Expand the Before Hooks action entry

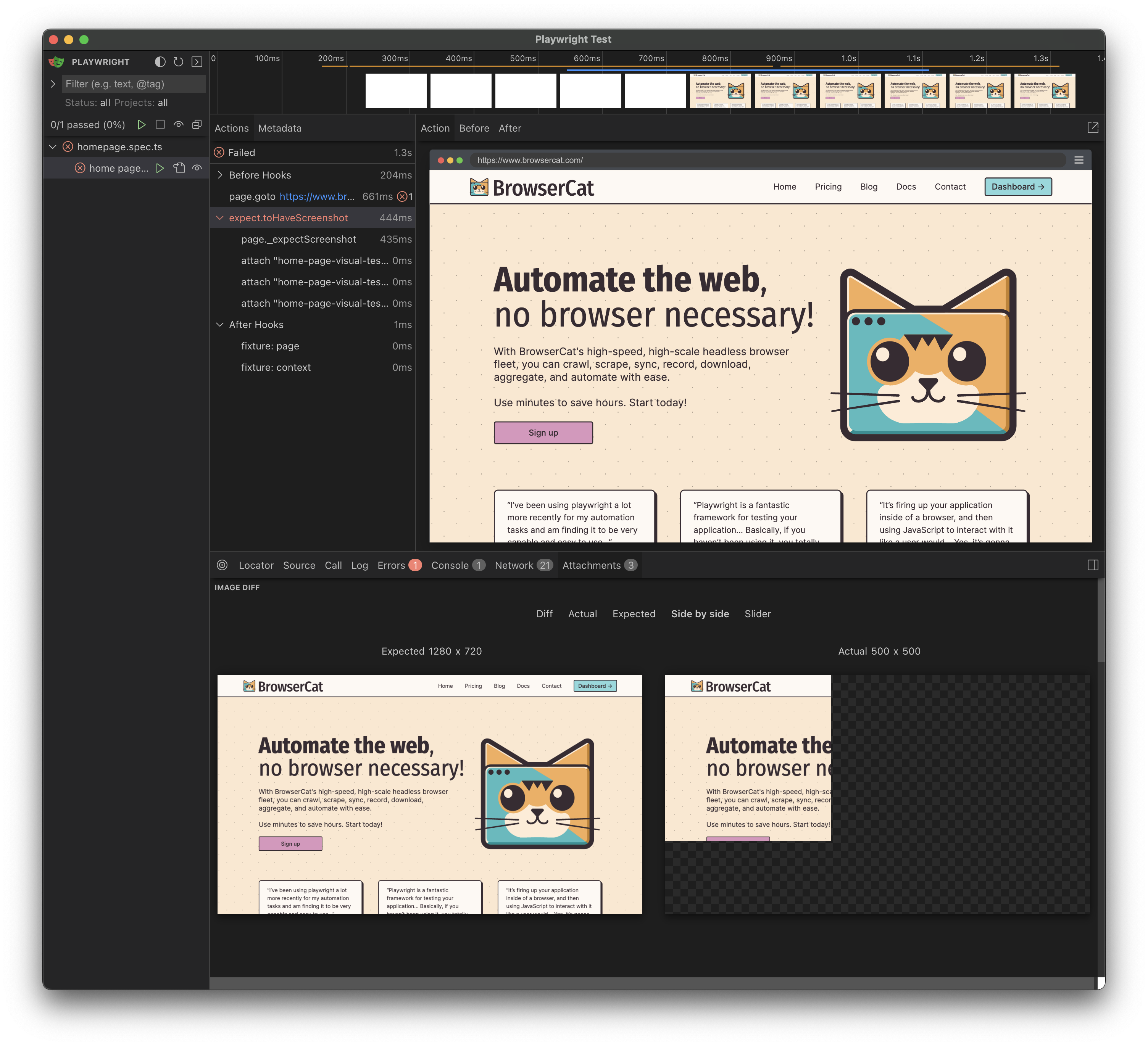[x=220, y=175]
